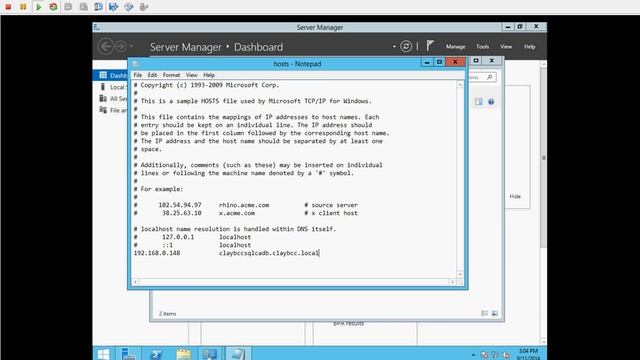Click the Hide link in Server Manager
Viewport: 640px width, 360px height.
pos(515,196)
